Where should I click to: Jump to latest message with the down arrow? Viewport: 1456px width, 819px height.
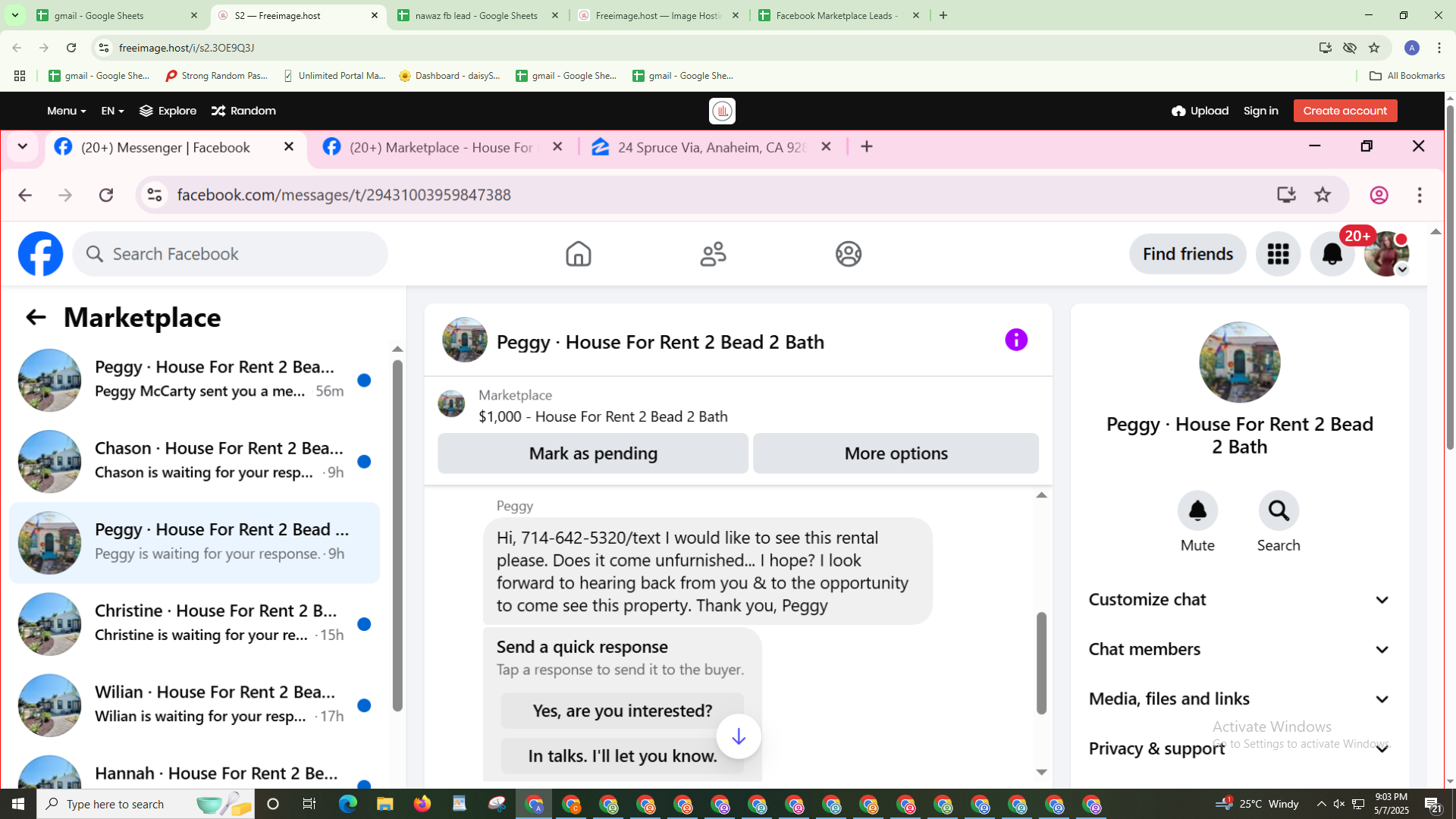coord(739,736)
